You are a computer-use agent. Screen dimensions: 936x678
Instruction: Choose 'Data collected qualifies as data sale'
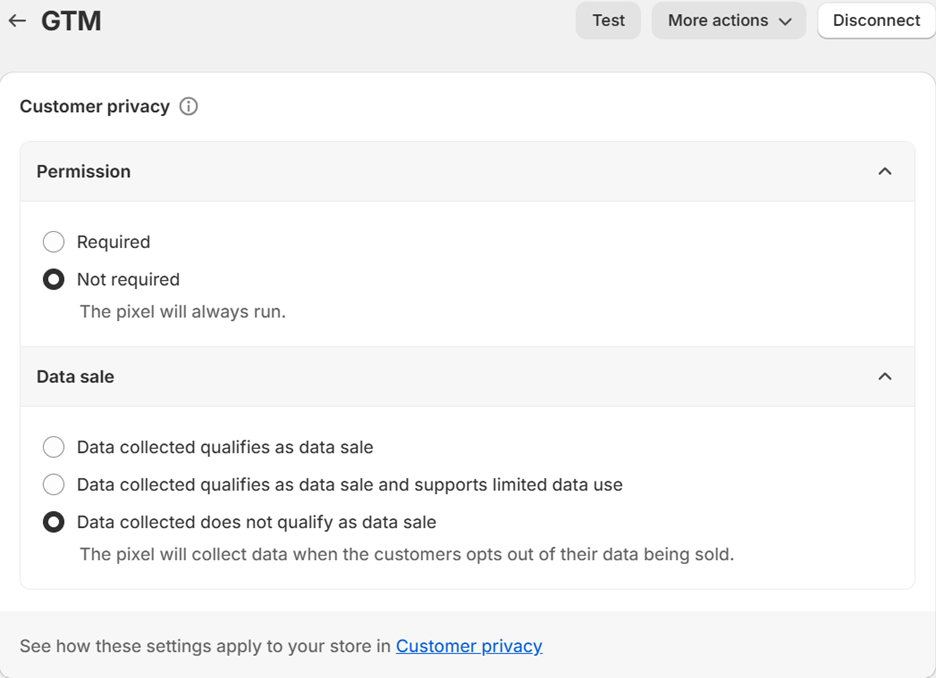pyautogui.click(x=54, y=447)
